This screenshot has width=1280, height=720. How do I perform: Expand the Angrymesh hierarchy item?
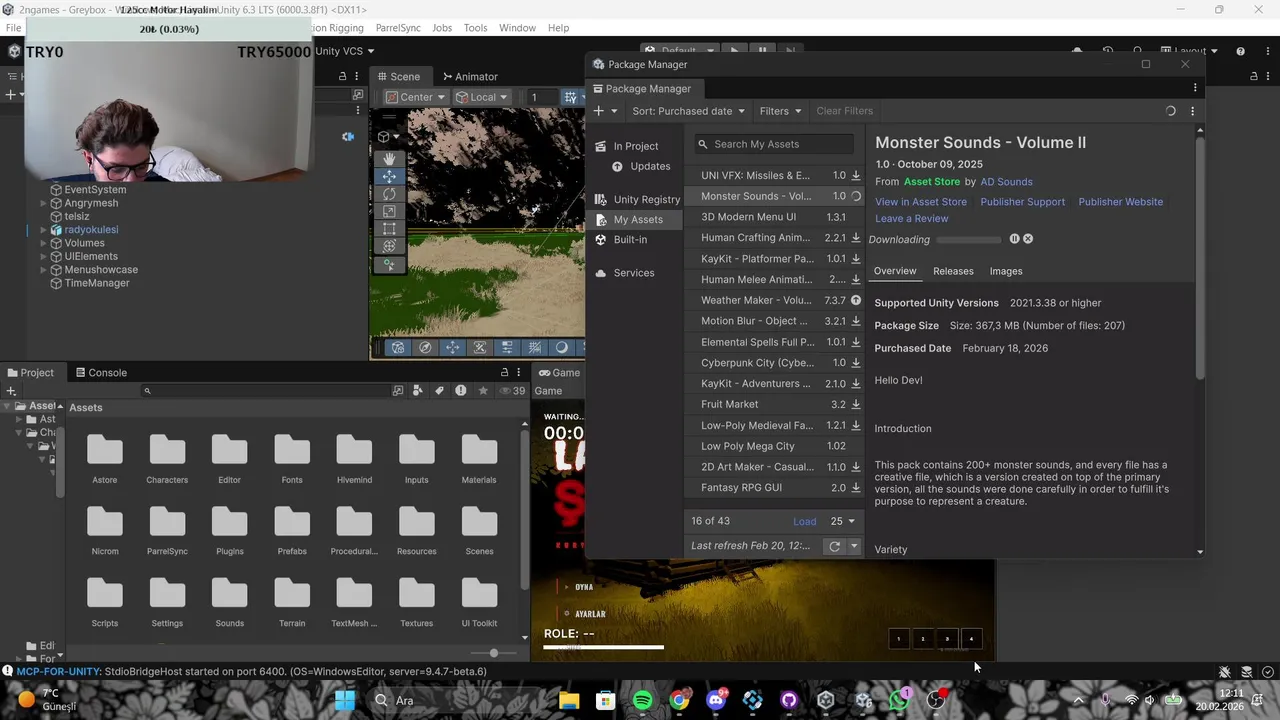pos(43,203)
